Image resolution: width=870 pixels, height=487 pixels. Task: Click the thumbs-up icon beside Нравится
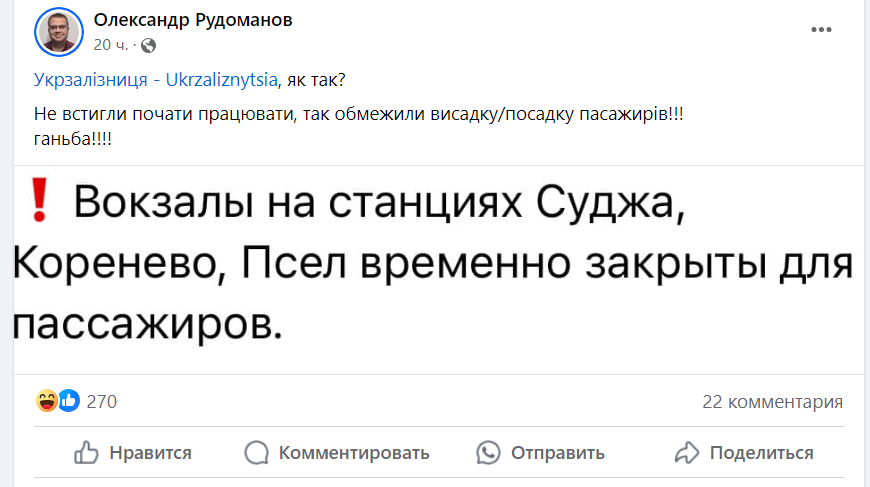87,453
